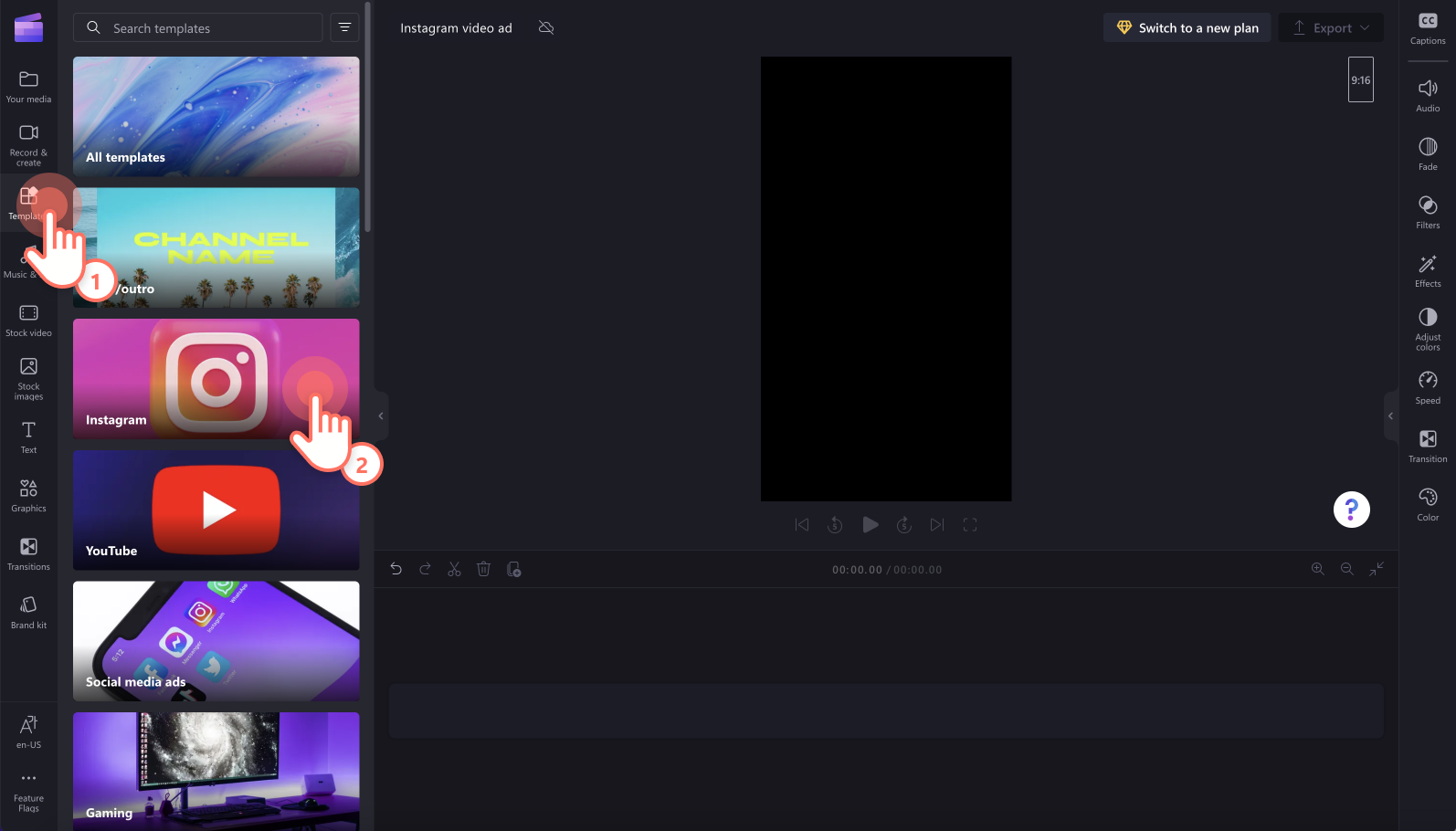1456x831 pixels.
Task: Click the redo arrow
Action: tap(425, 569)
